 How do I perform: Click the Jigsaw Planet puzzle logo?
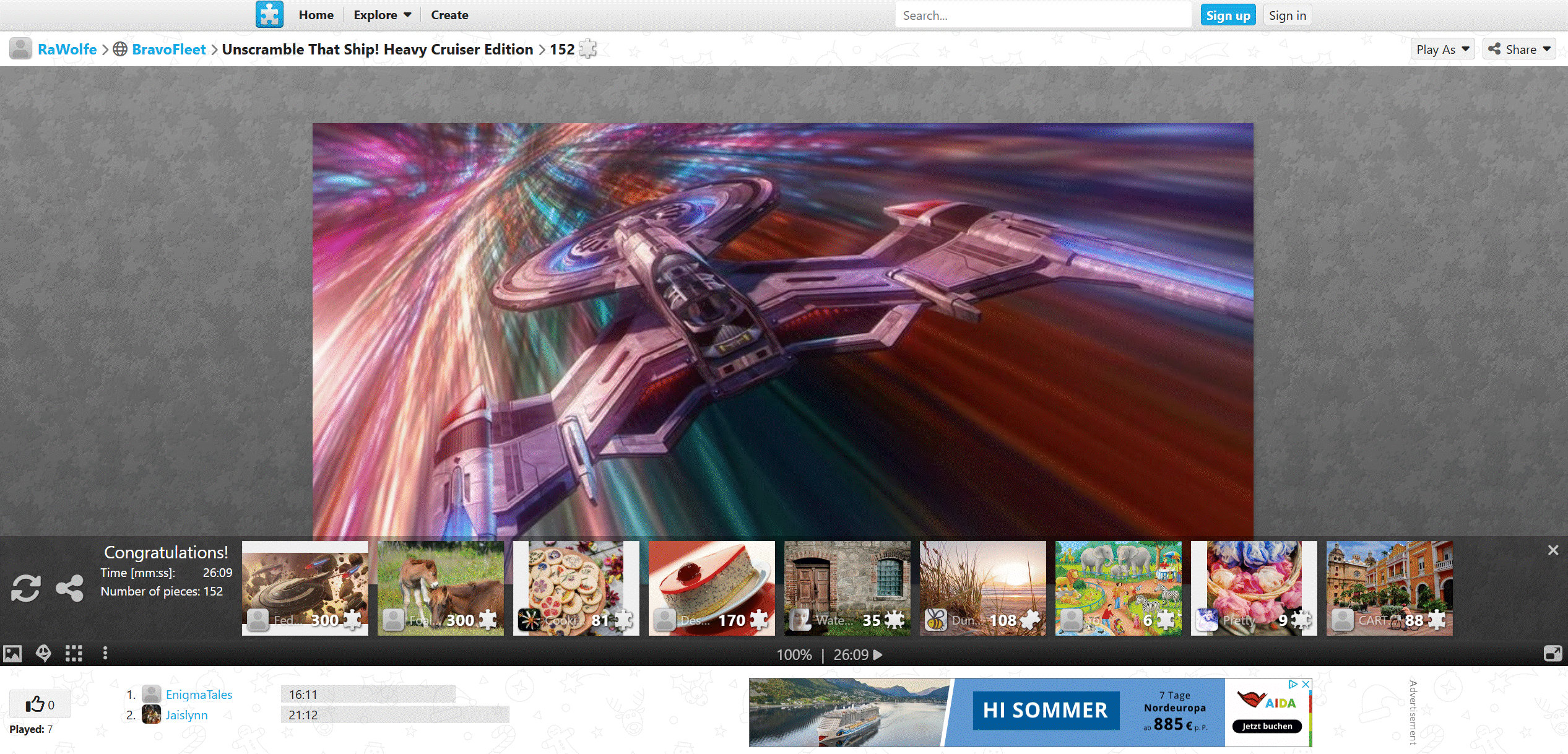click(269, 15)
